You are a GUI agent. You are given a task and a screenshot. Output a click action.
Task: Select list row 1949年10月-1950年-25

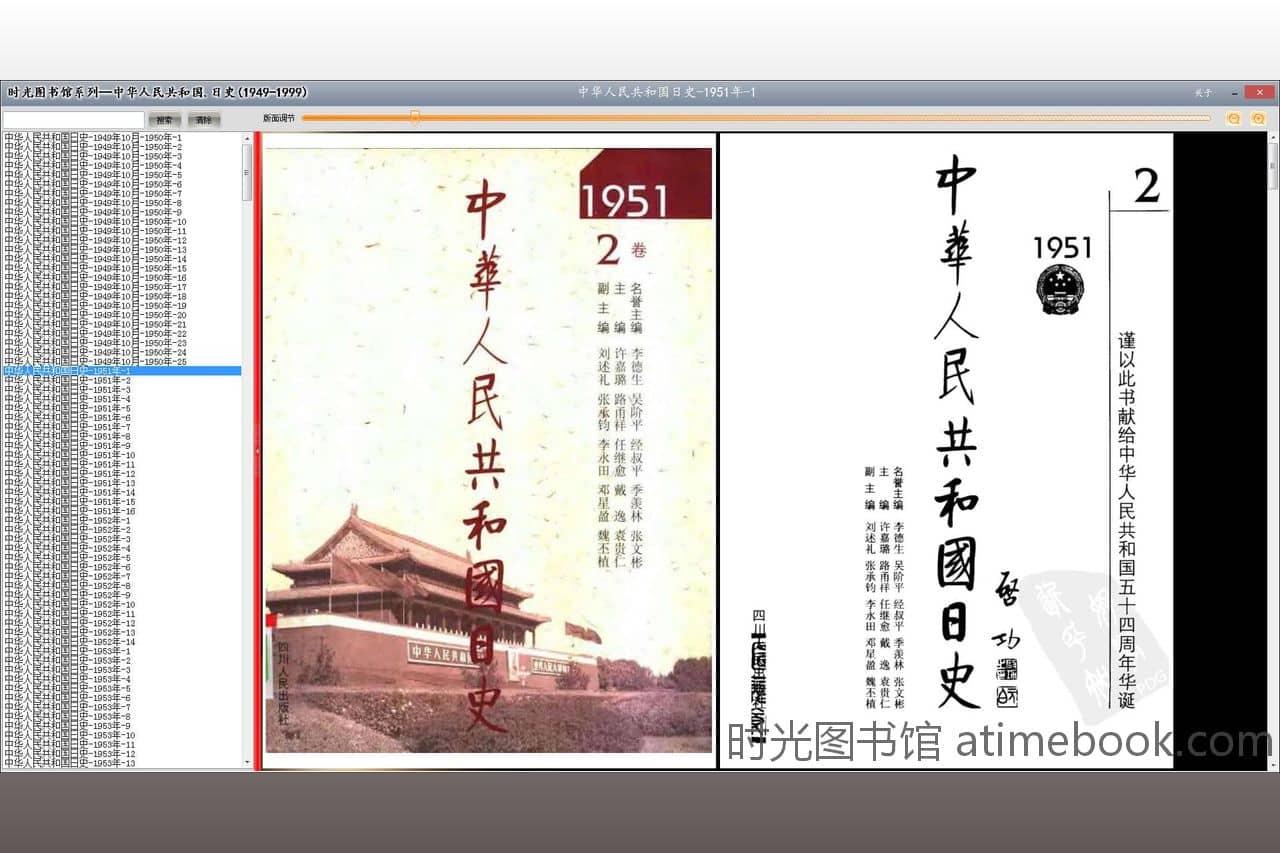pos(121,361)
